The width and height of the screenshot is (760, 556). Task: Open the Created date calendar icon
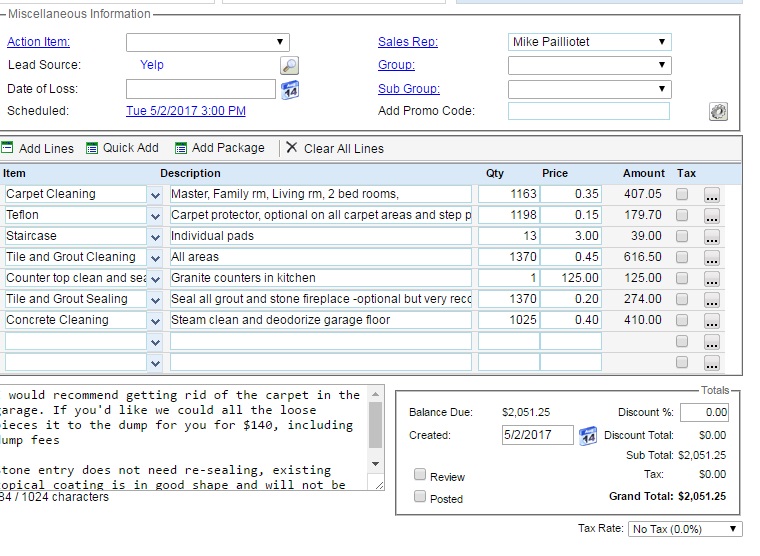tap(588, 435)
